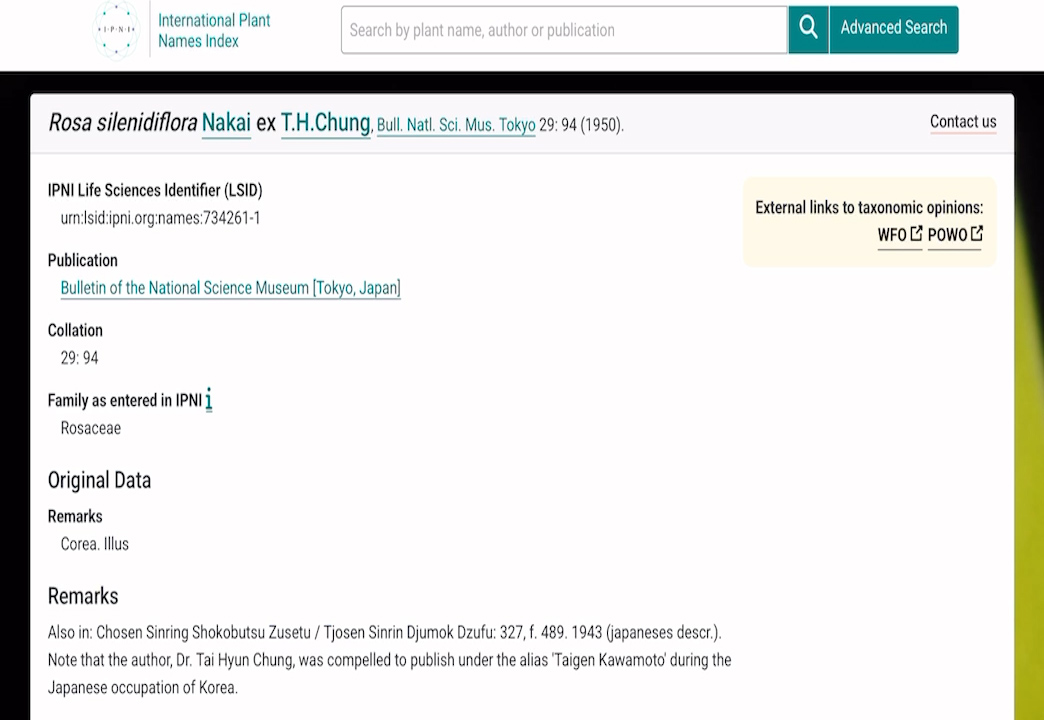Click the citation '29: 94 (1950).' in title
This screenshot has height=720, width=1044.
tap(581, 125)
